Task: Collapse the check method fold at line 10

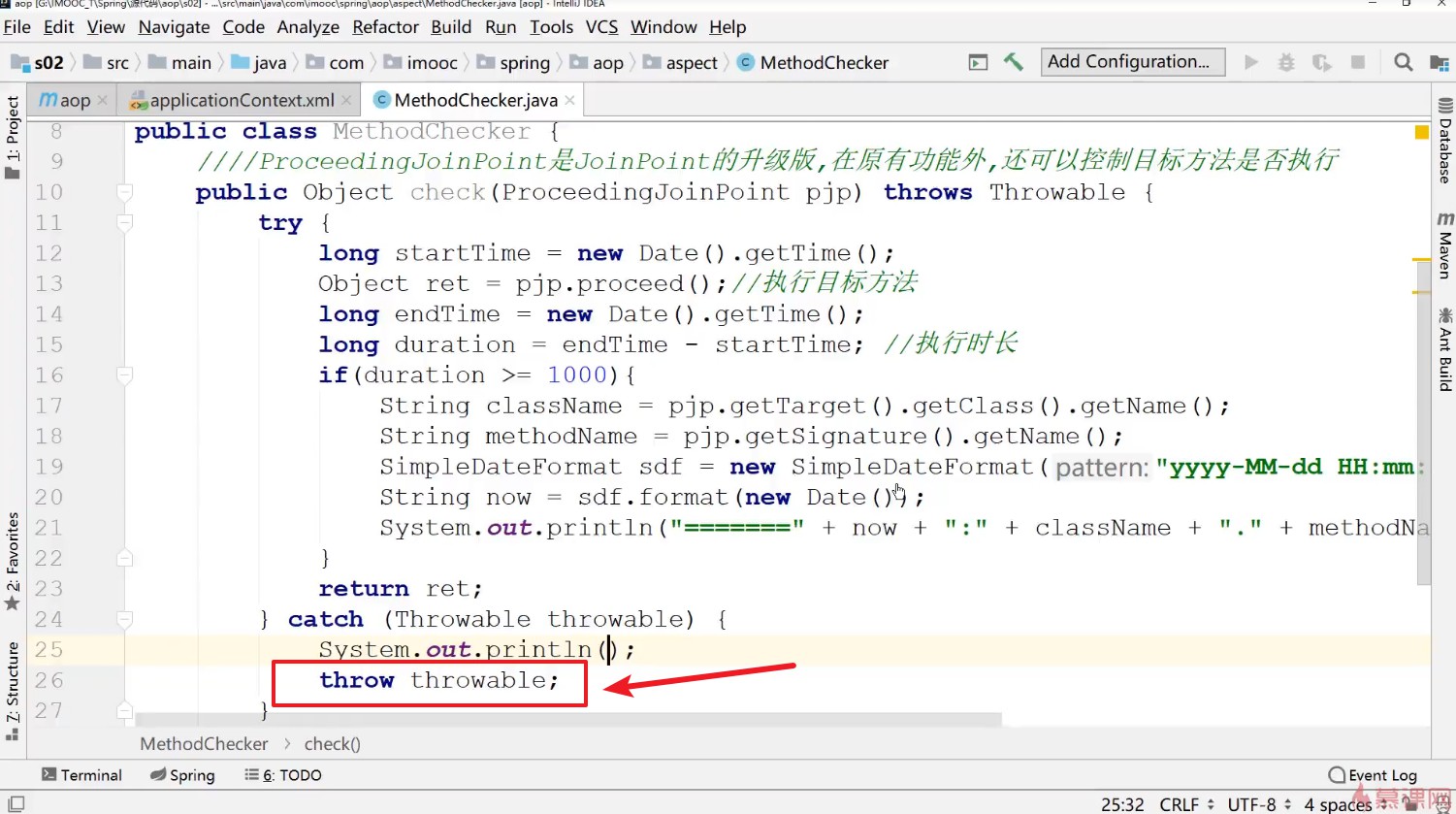Action: click(125, 192)
